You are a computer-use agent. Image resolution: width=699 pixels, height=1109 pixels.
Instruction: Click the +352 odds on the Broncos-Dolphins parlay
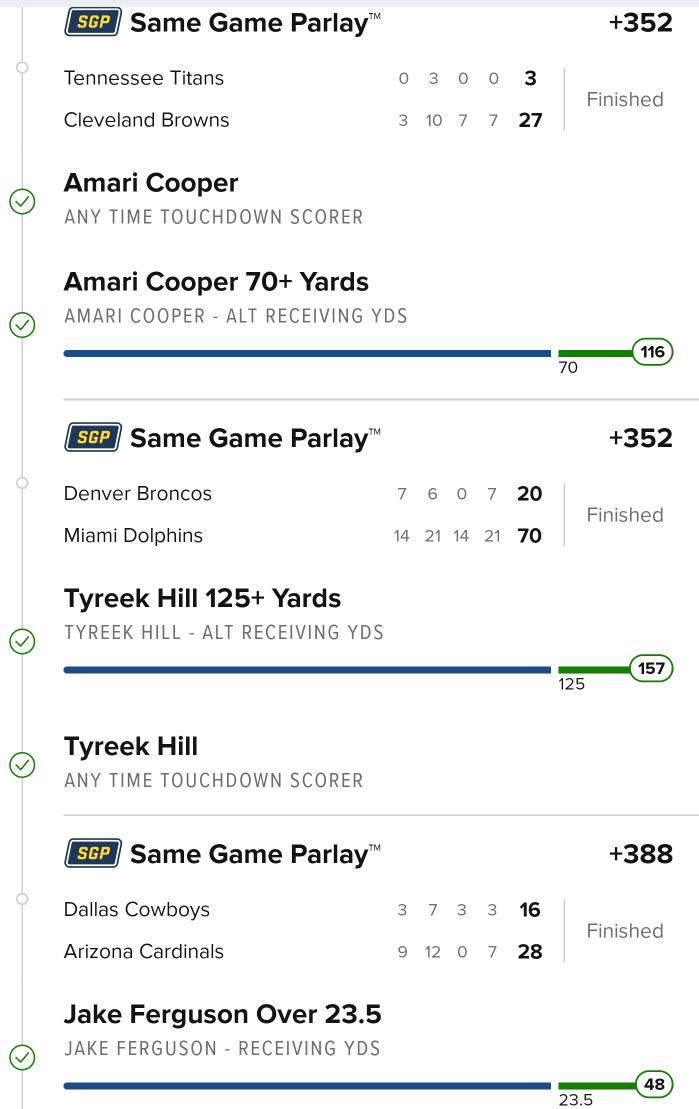coord(640,438)
